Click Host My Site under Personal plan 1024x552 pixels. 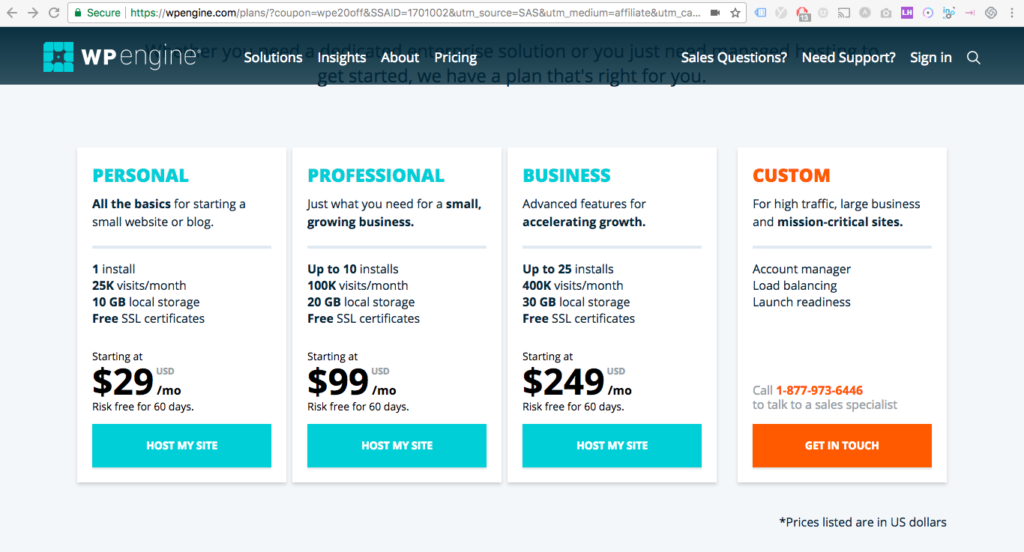coord(182,446)
